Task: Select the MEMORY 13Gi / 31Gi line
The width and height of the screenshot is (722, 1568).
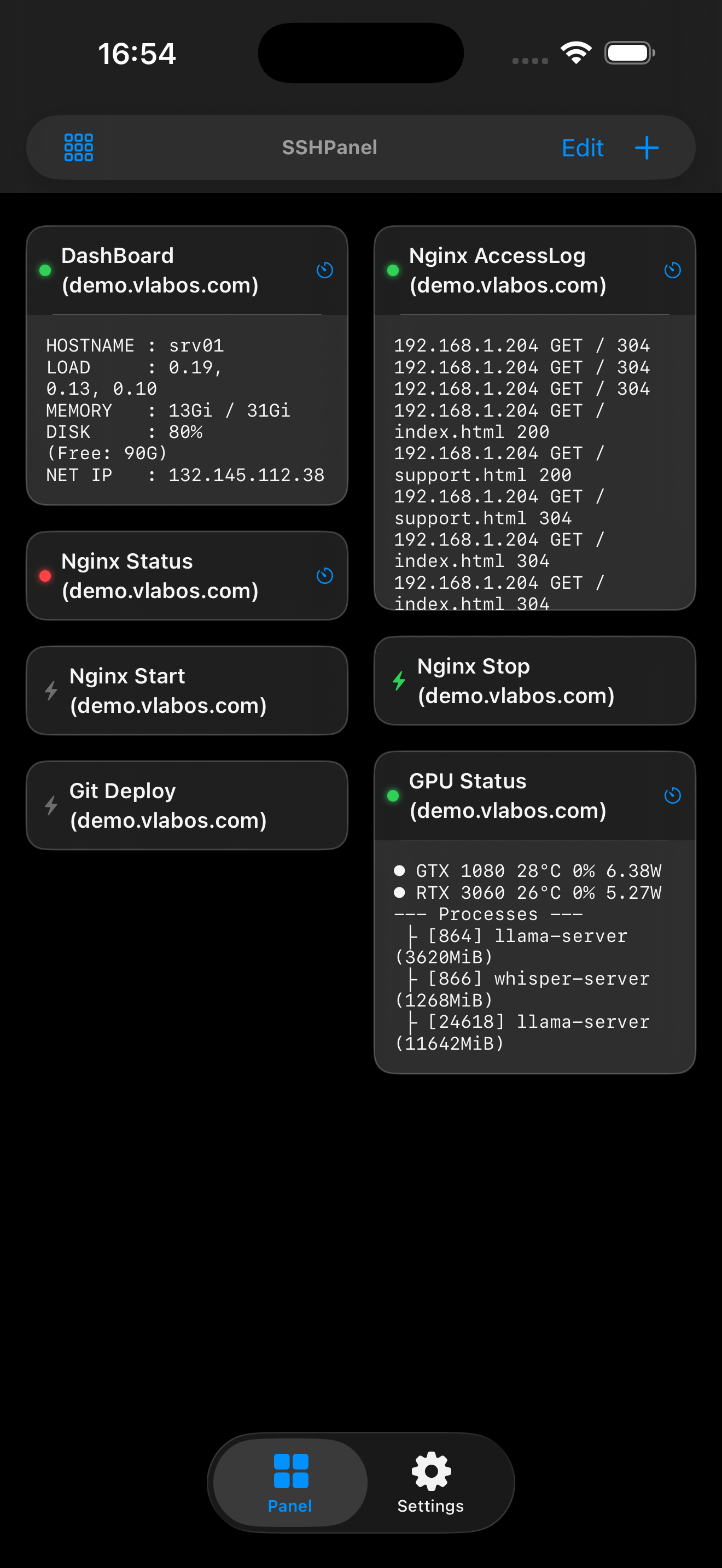Action: pyautogui.click(x=168, y=410)
